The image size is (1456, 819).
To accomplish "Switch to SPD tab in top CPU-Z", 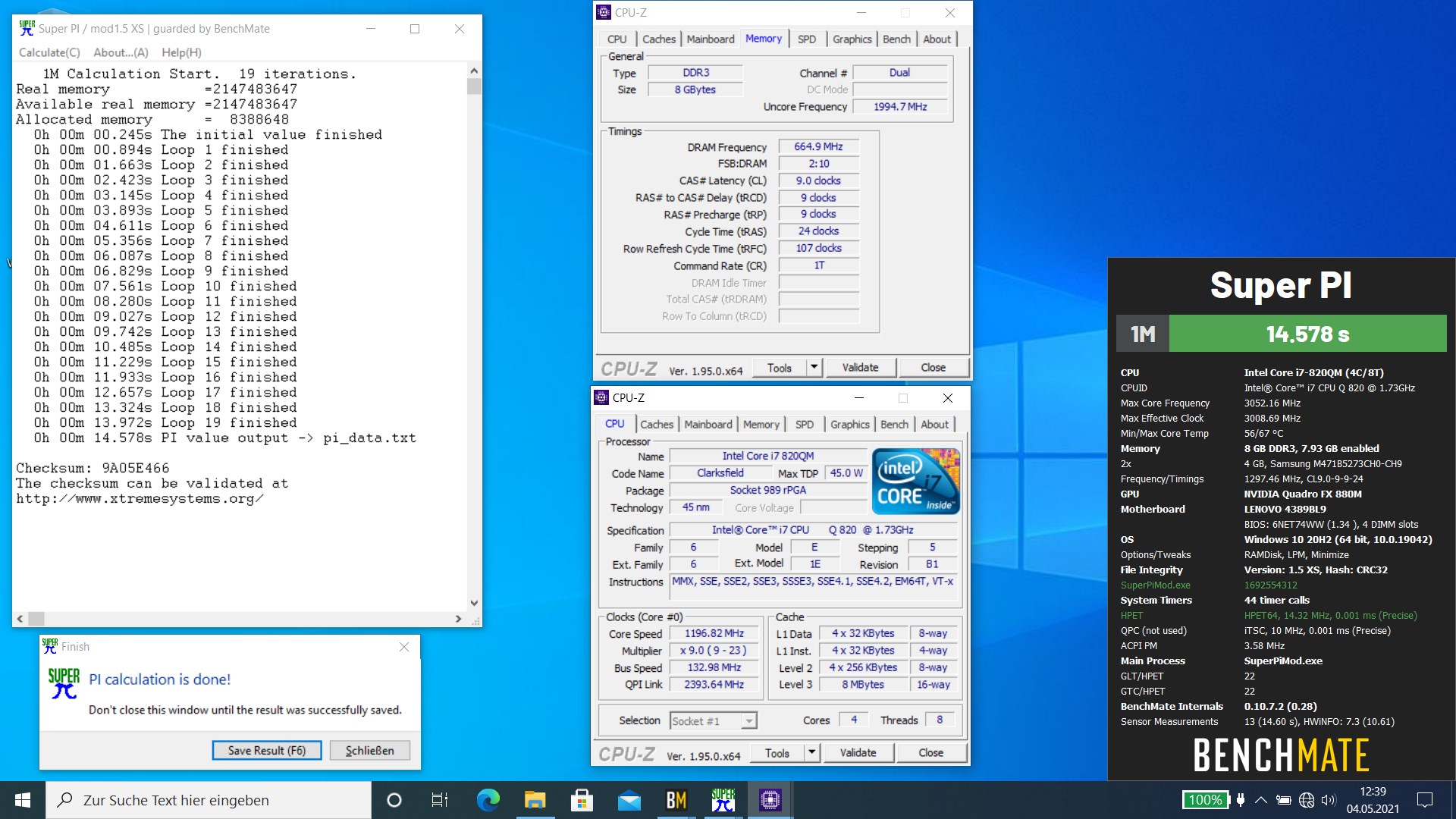I will pos(807,39).
